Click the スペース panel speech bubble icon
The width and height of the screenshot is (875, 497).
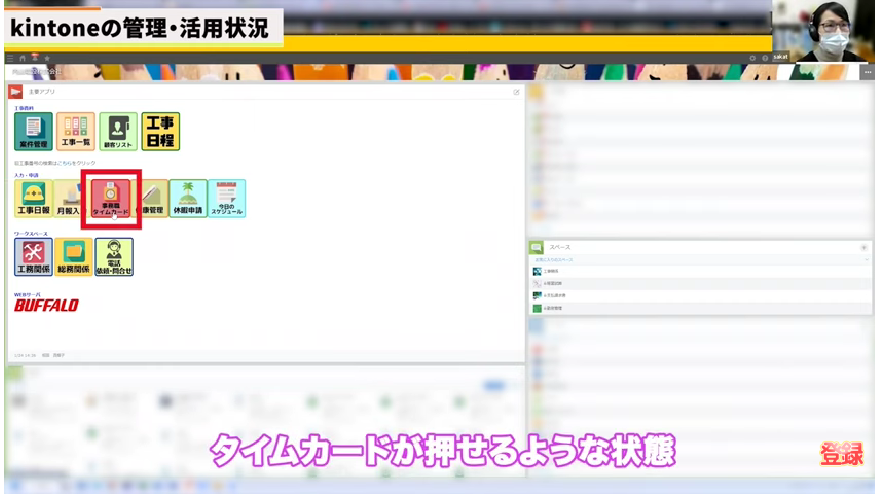537,247
